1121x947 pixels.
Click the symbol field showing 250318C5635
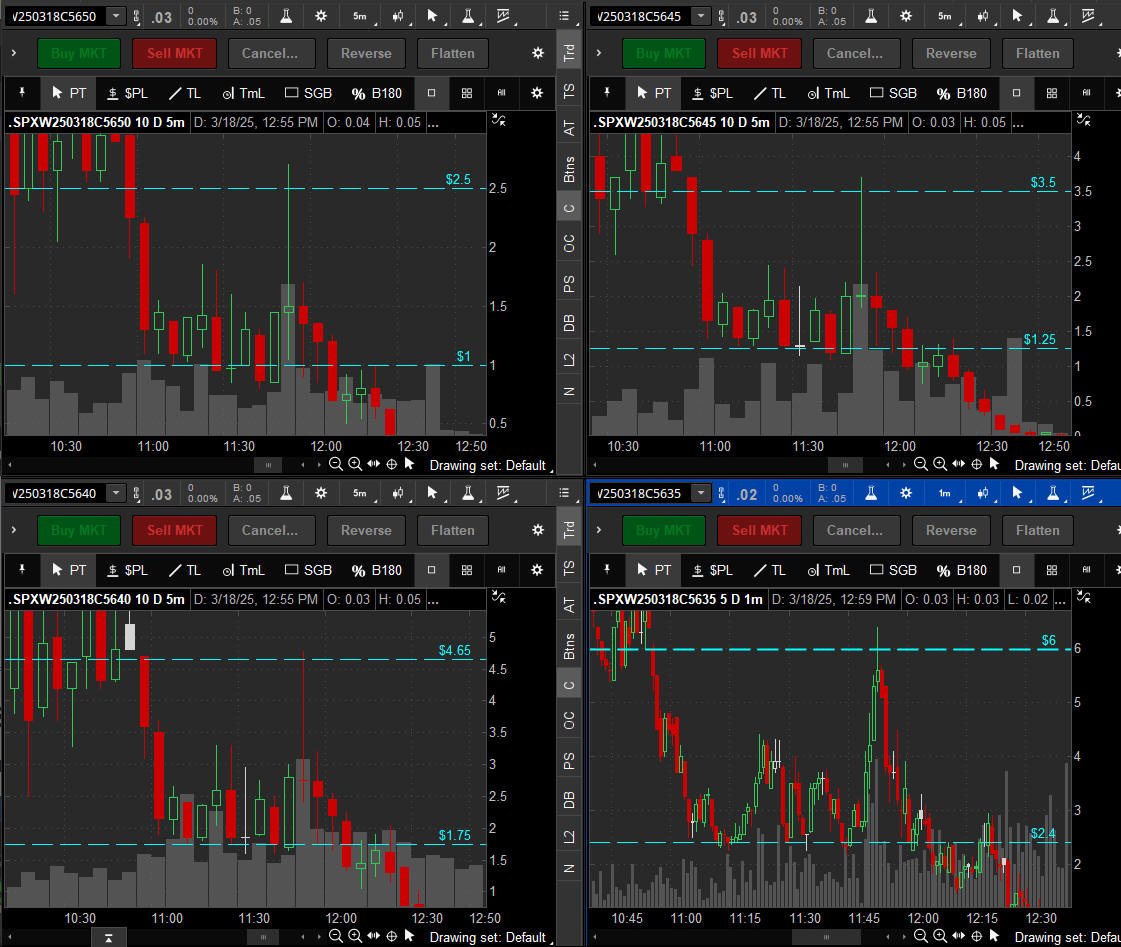pyautogui.click(x=641, y=492)
